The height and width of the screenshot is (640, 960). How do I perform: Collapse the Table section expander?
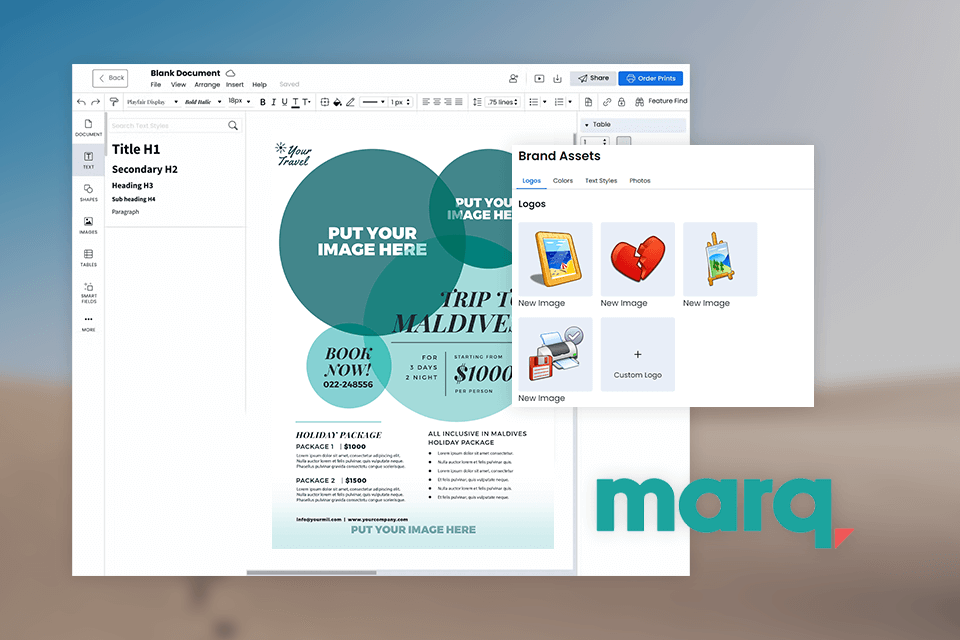pos(587,125)
